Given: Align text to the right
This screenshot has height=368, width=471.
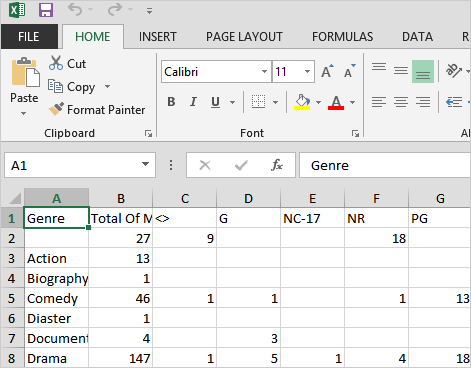Looking at the screenshot, I should (x=423, y=102).
